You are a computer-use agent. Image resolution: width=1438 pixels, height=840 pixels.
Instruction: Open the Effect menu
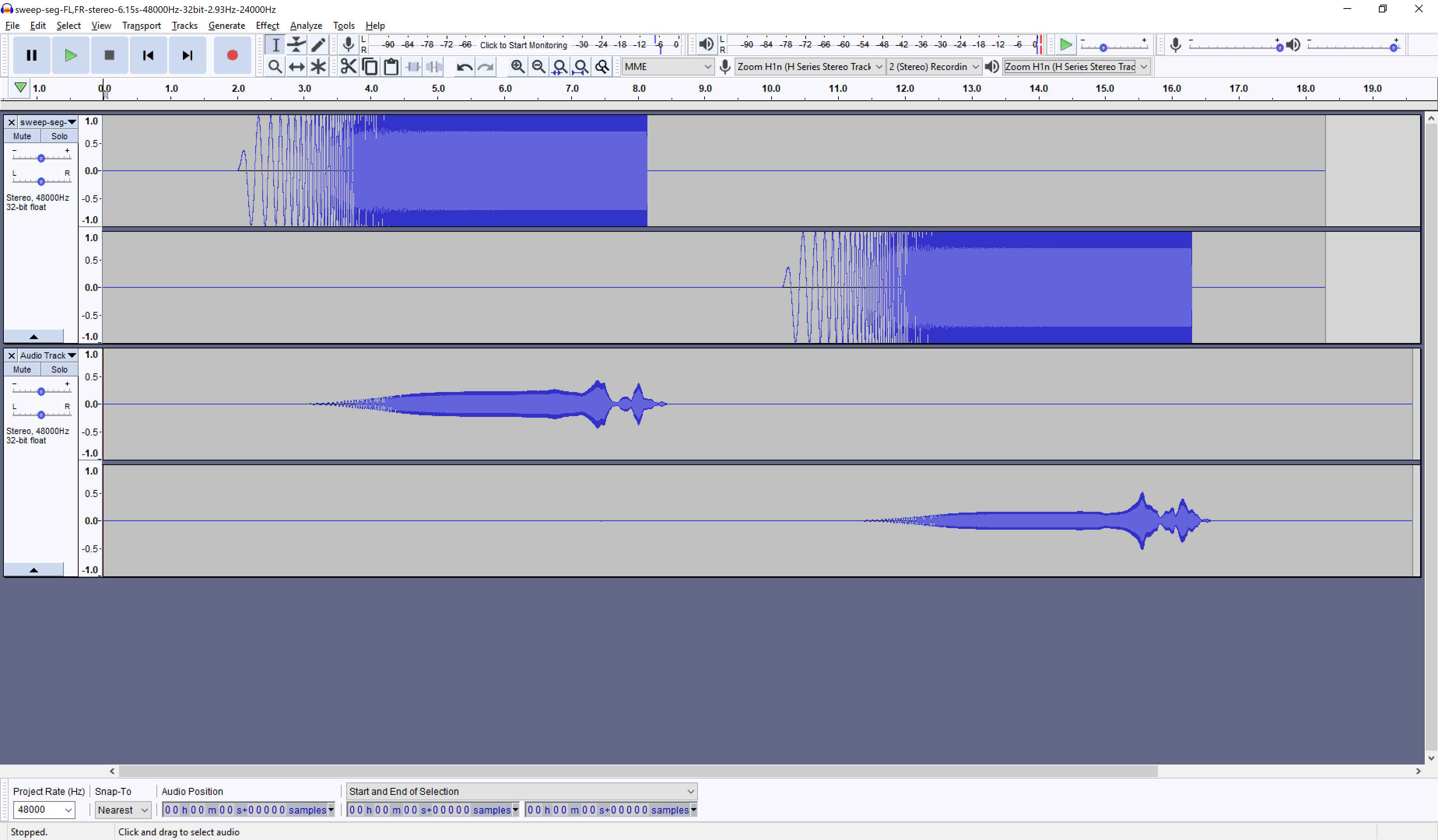point(267,26)
